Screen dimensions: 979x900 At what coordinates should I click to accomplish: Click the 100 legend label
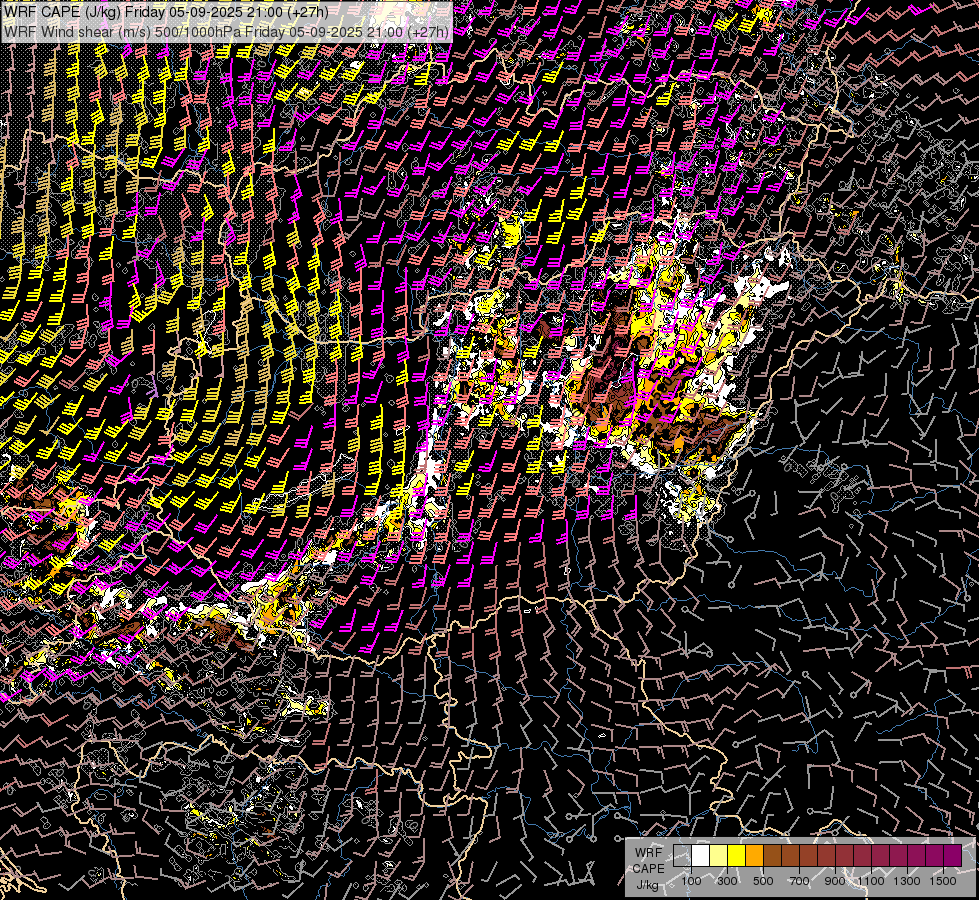691,881
